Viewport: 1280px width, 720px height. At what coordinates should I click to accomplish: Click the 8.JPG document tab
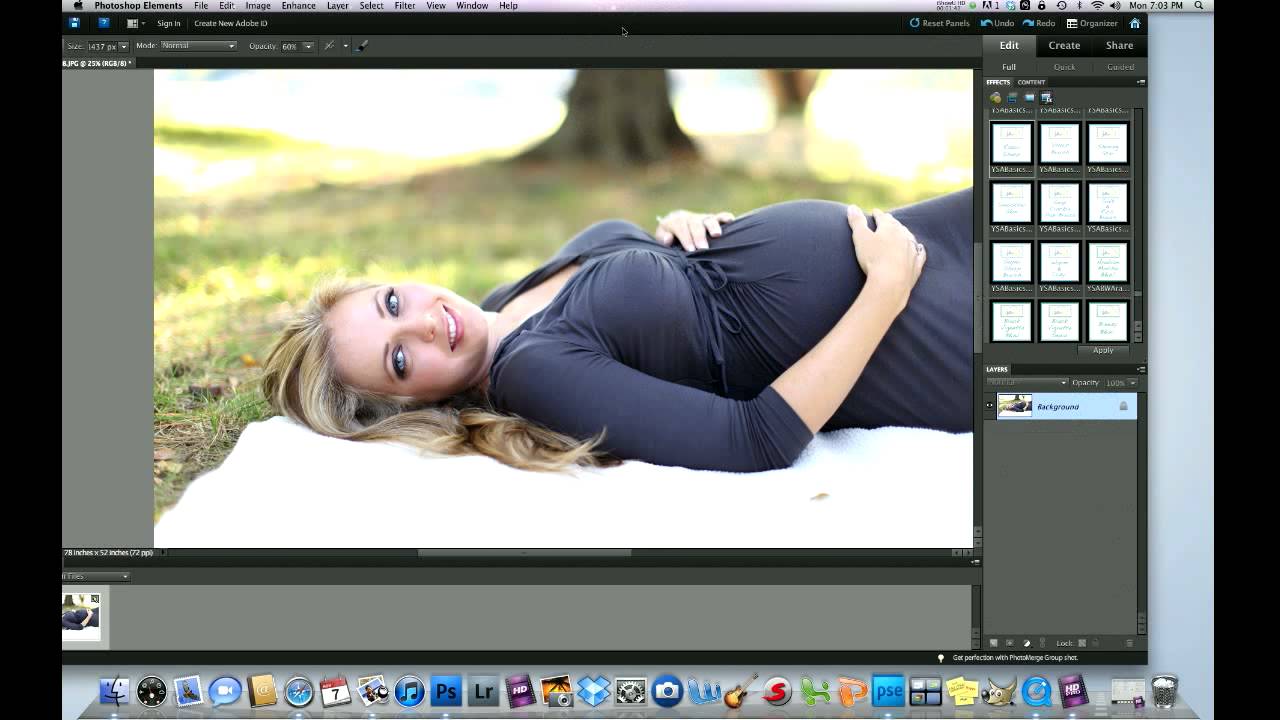[x=97, y=63]
